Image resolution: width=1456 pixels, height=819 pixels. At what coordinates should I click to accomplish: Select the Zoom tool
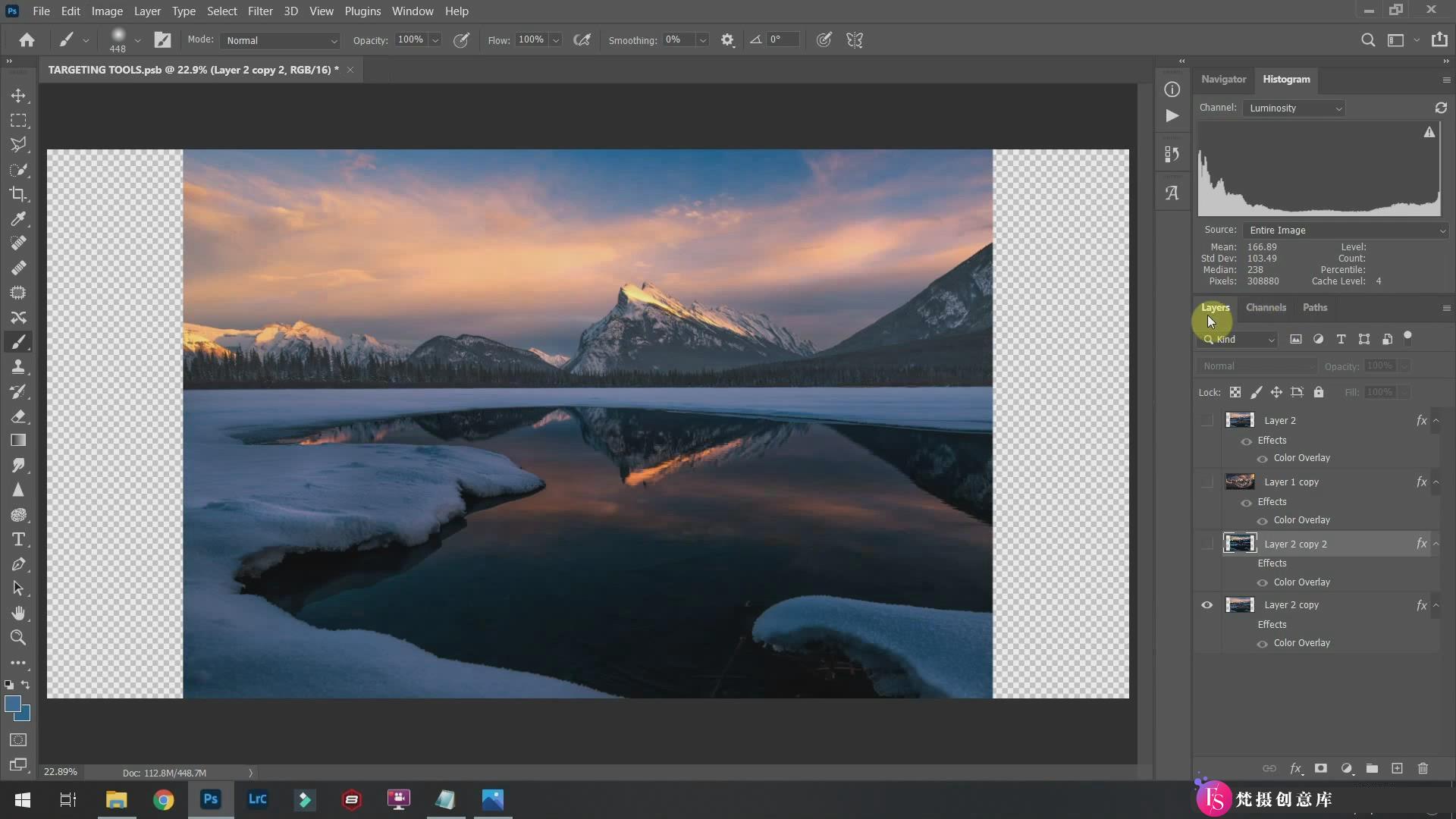[18, 638]
